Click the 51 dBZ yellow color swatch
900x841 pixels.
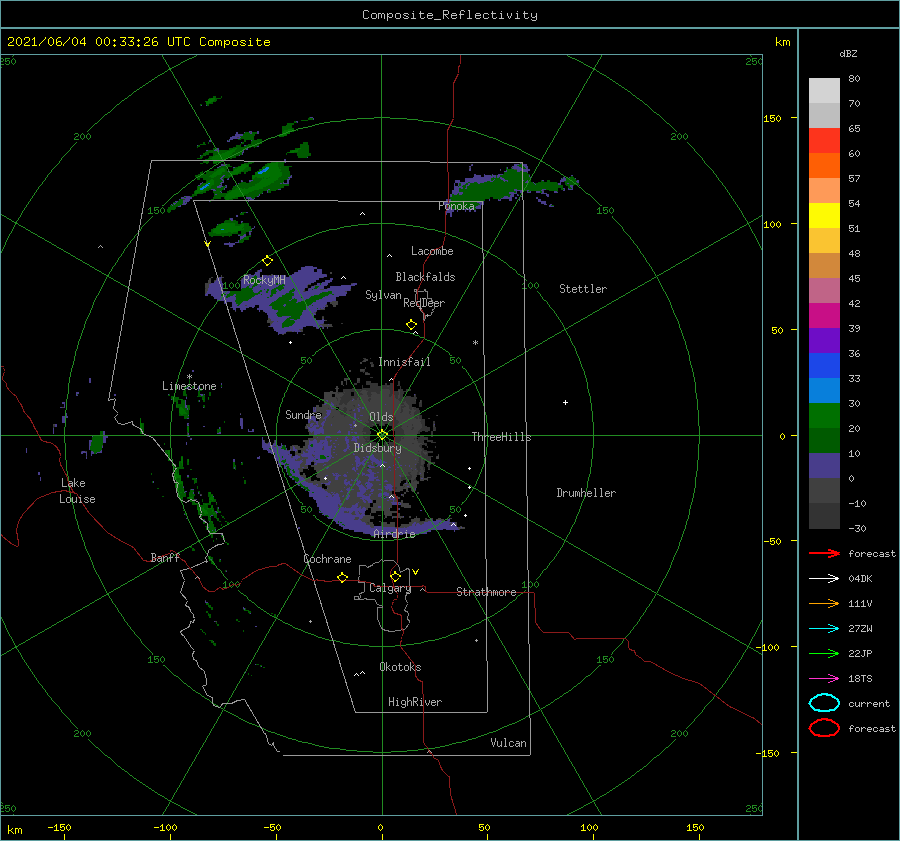[x=824, y=215]
